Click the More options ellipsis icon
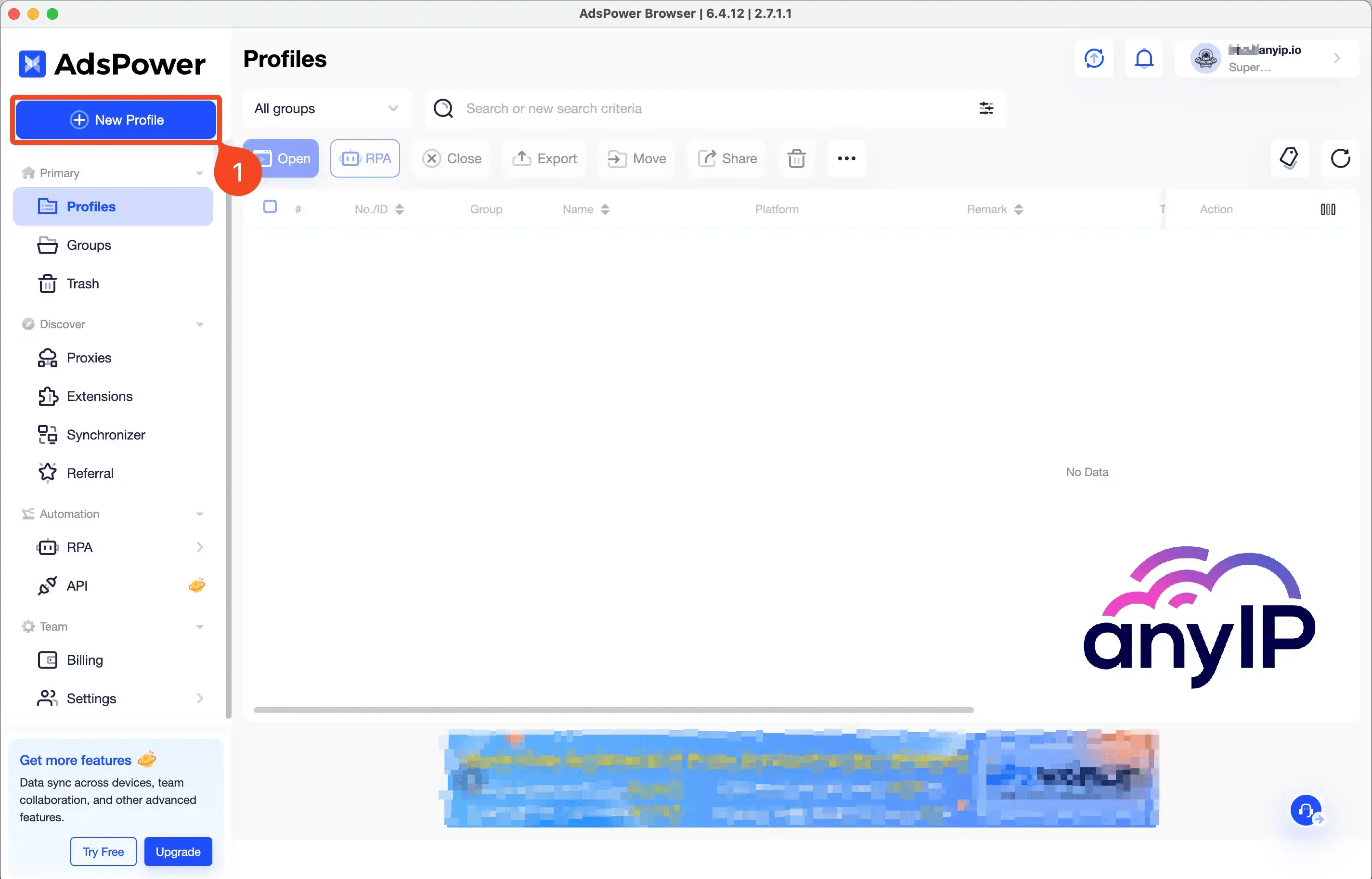The height and width of the screenshot is (879, 1372). [846, 158]
